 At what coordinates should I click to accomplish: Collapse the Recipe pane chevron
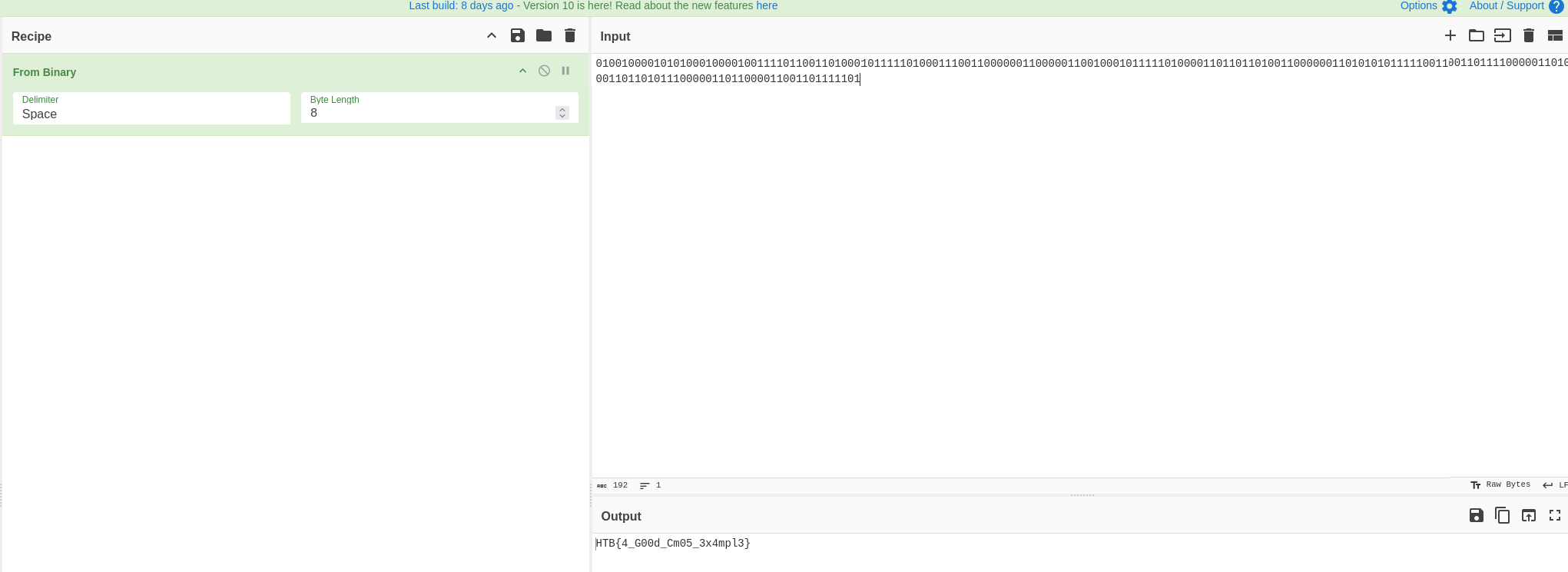[x=492, y=35]
